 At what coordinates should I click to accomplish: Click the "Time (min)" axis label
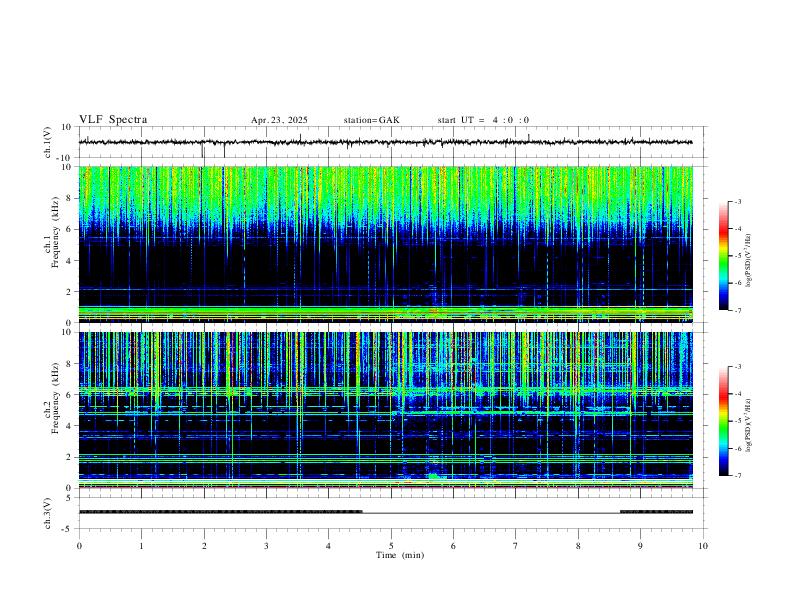pos(400,555)
